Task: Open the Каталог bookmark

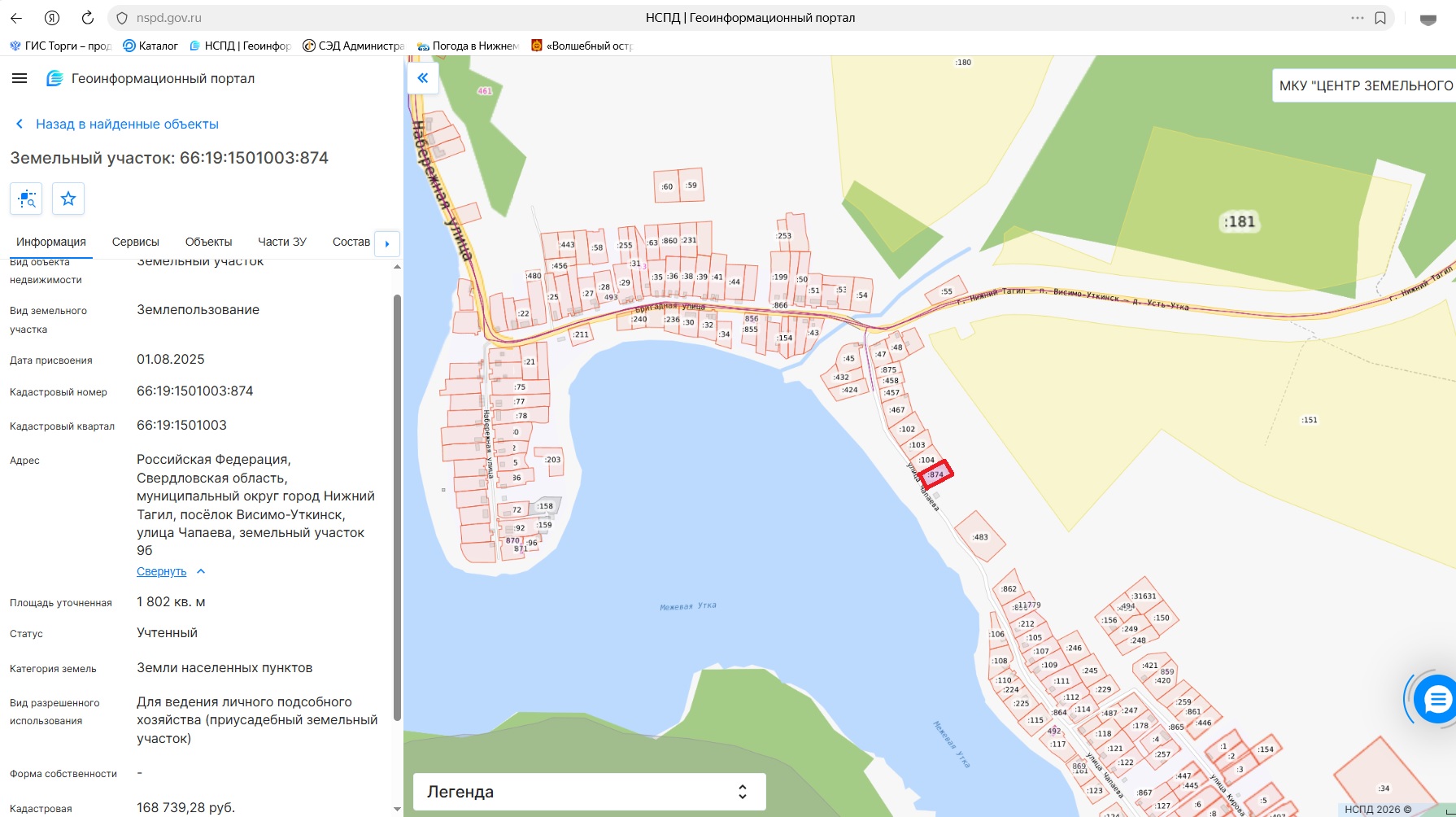Action: pyautogui.click(x=150, y=46)
